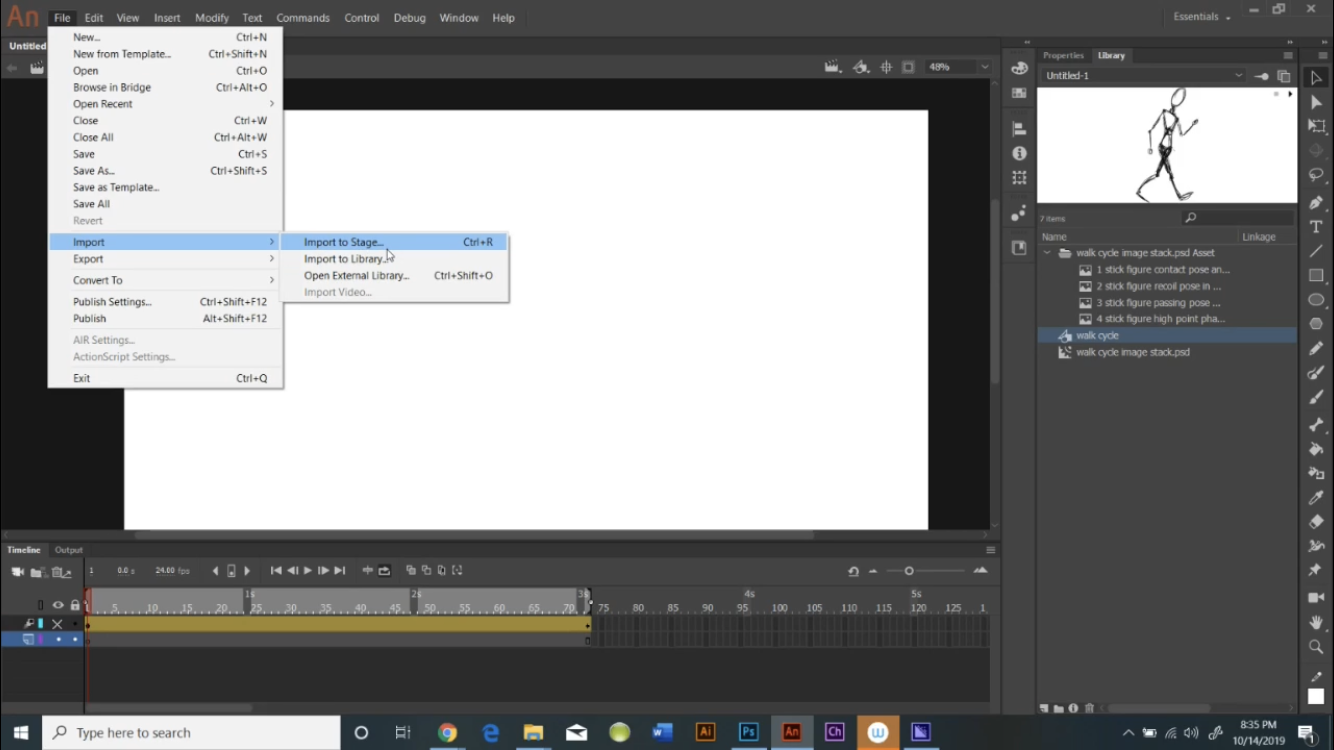Screen dimensions: 1334x750
Task: Select the Text tool
Action: coord(1316,225)
